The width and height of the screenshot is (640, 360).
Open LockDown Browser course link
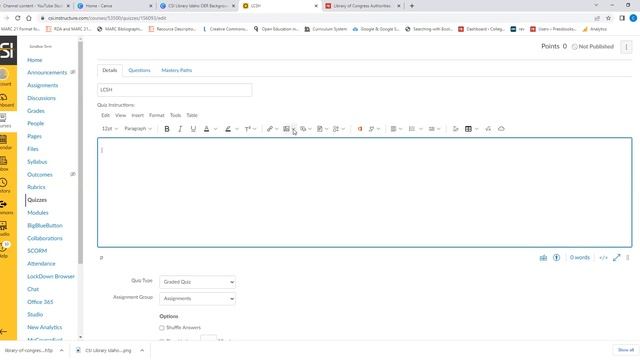click(x=51, y=276)
